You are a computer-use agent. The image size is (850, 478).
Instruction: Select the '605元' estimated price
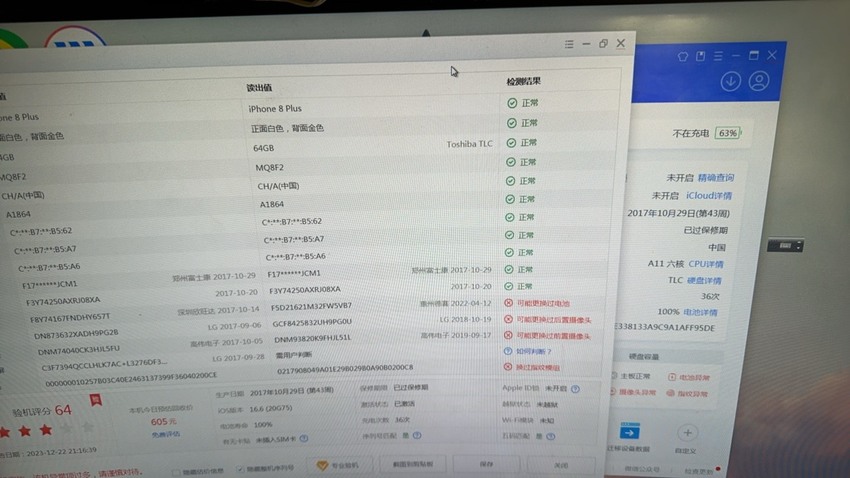(x=163, y=421)
